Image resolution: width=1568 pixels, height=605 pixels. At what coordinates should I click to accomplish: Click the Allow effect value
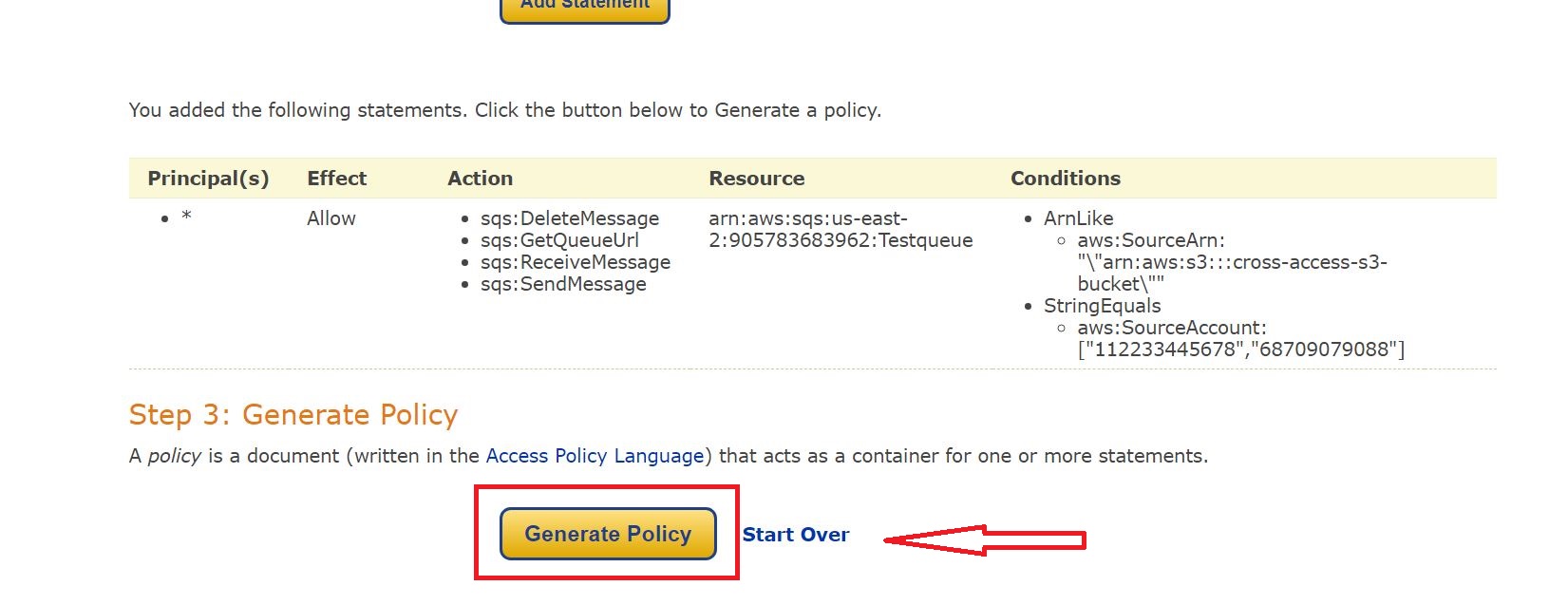point(331,218)
